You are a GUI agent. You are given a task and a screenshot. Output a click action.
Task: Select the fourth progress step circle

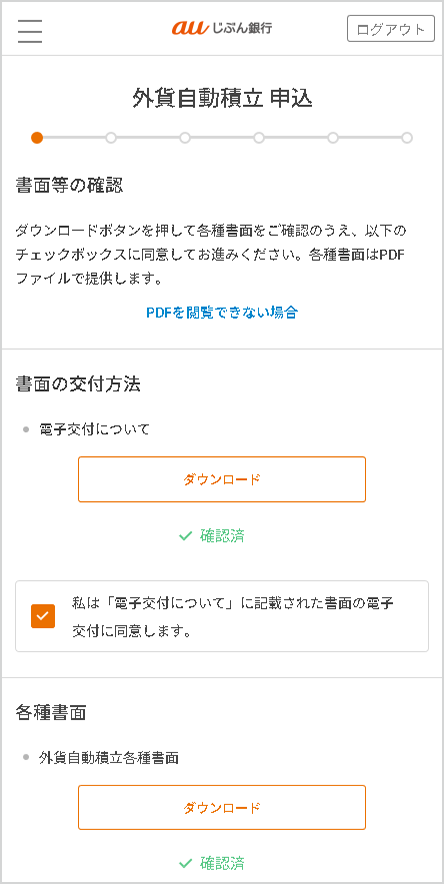pyautogui.click(x=259, y=138)
